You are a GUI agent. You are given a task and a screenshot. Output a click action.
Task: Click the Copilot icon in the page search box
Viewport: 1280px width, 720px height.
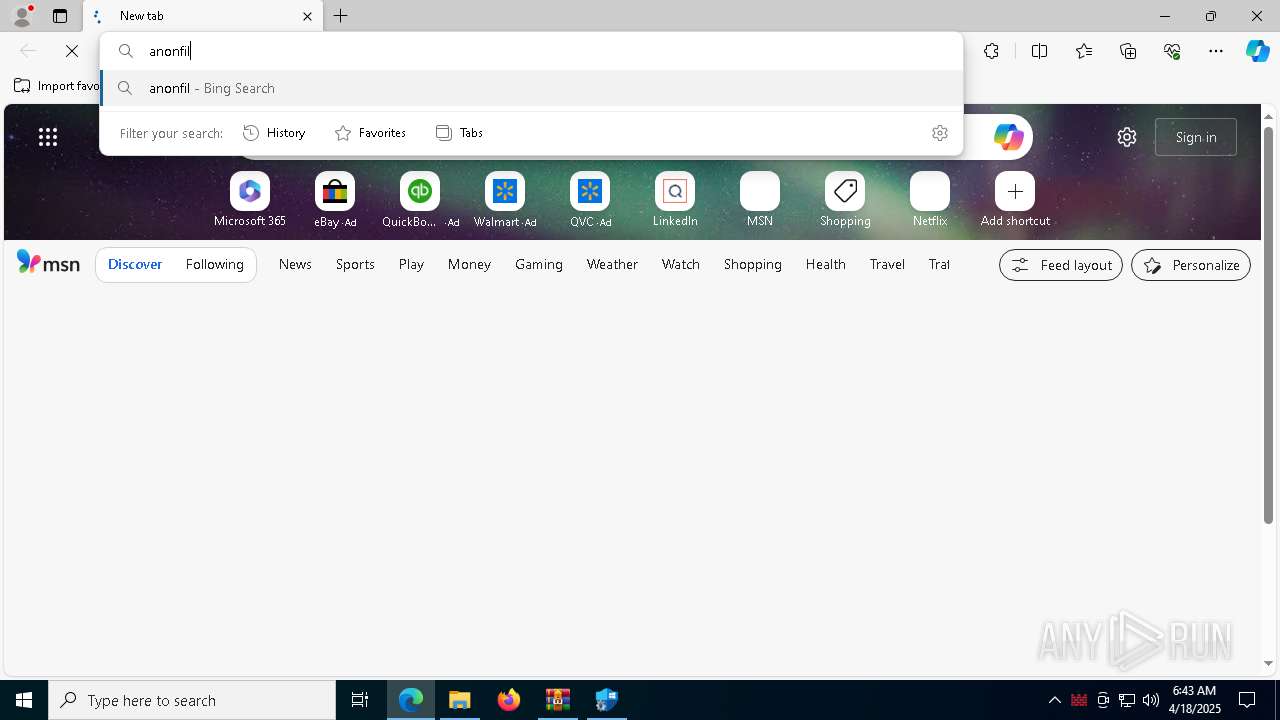coord(1008,137)
